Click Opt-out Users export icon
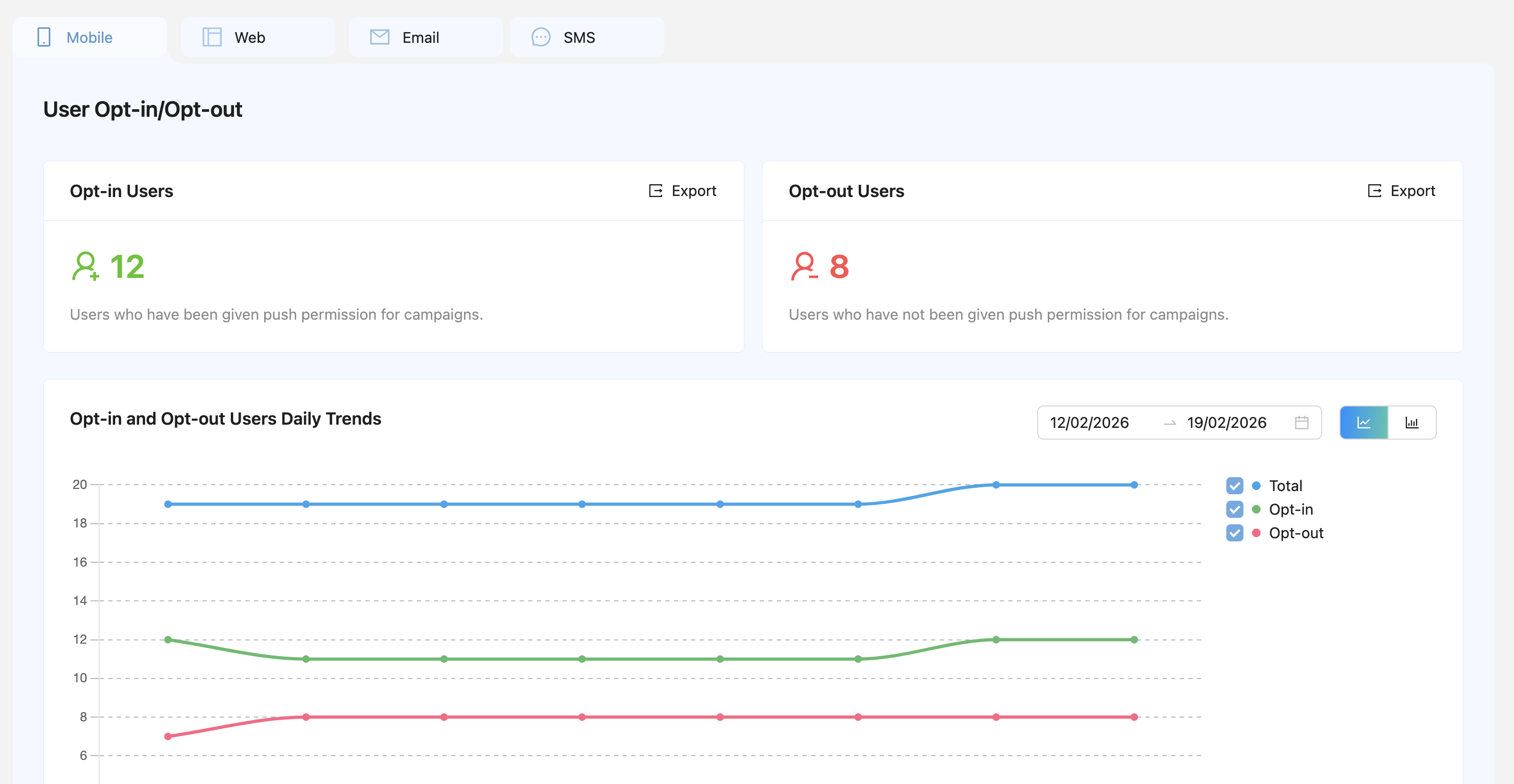This screenshot has height=784, width=1514. [1374, 191]
